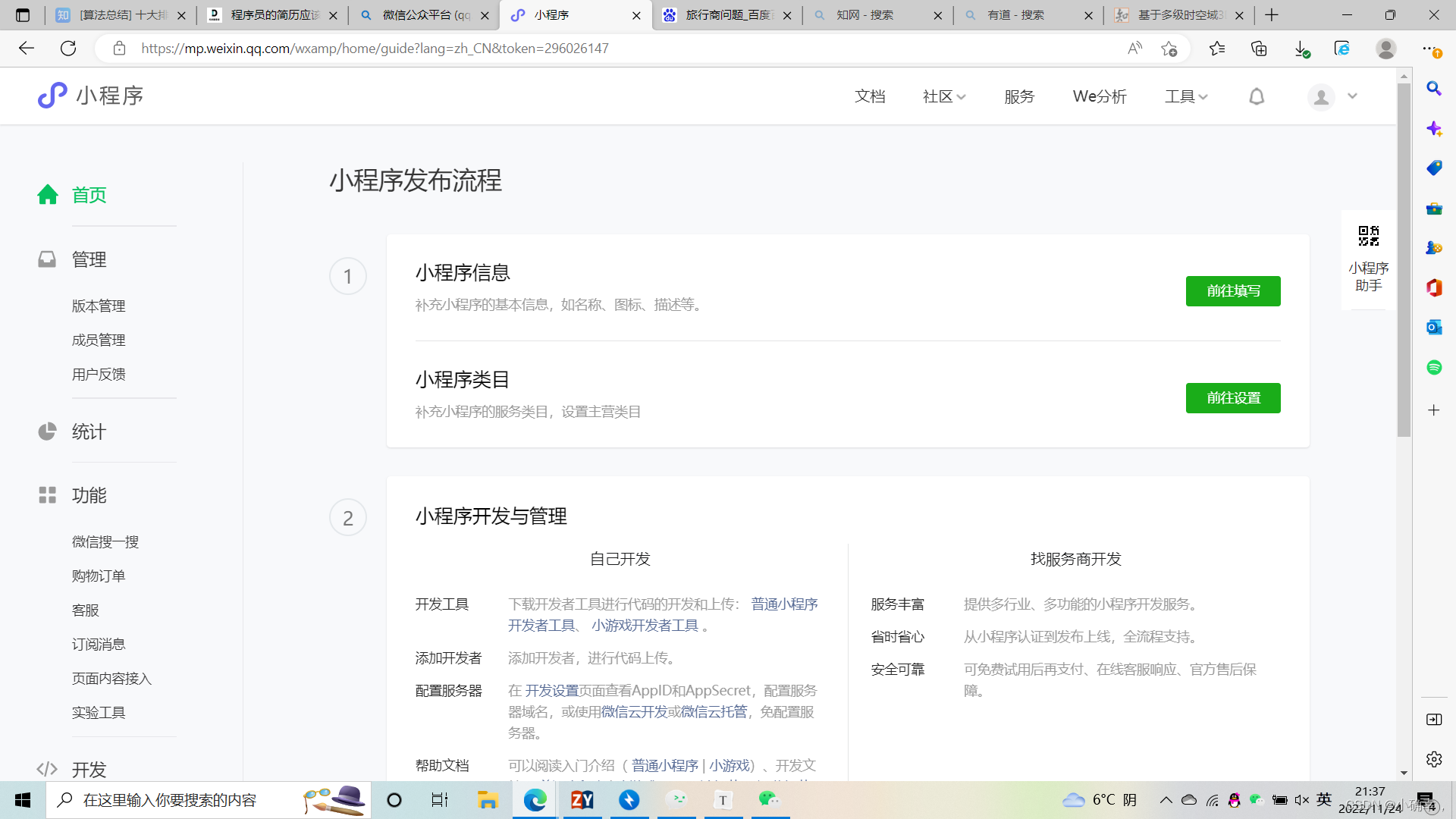Viewport: 1456px width, 819px height.
Task: Click the page vertical scrollbar thumb
Action: [1404, 259]
